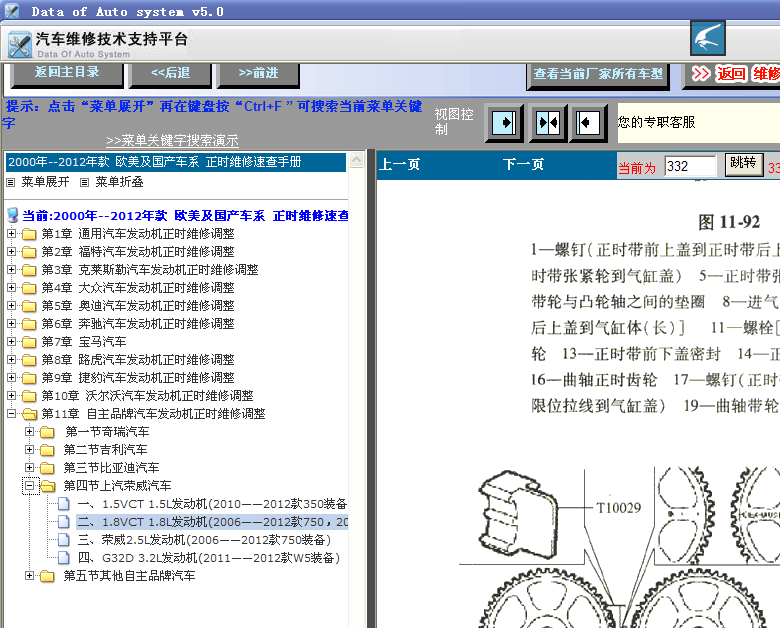Click the 2000年--2012年款 manual title bar
This screenshot has width=780, height=628.
176,162
